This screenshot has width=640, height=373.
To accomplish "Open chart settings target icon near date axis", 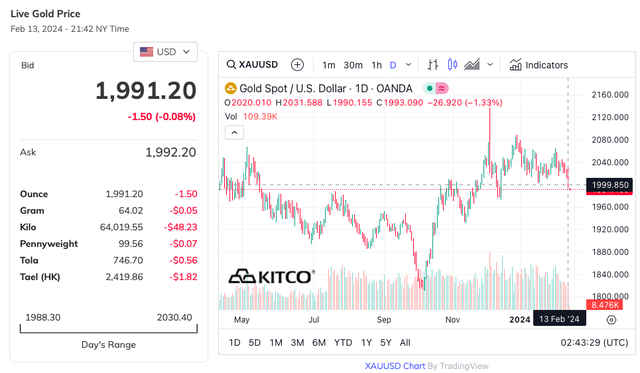I will coord(611,320).
